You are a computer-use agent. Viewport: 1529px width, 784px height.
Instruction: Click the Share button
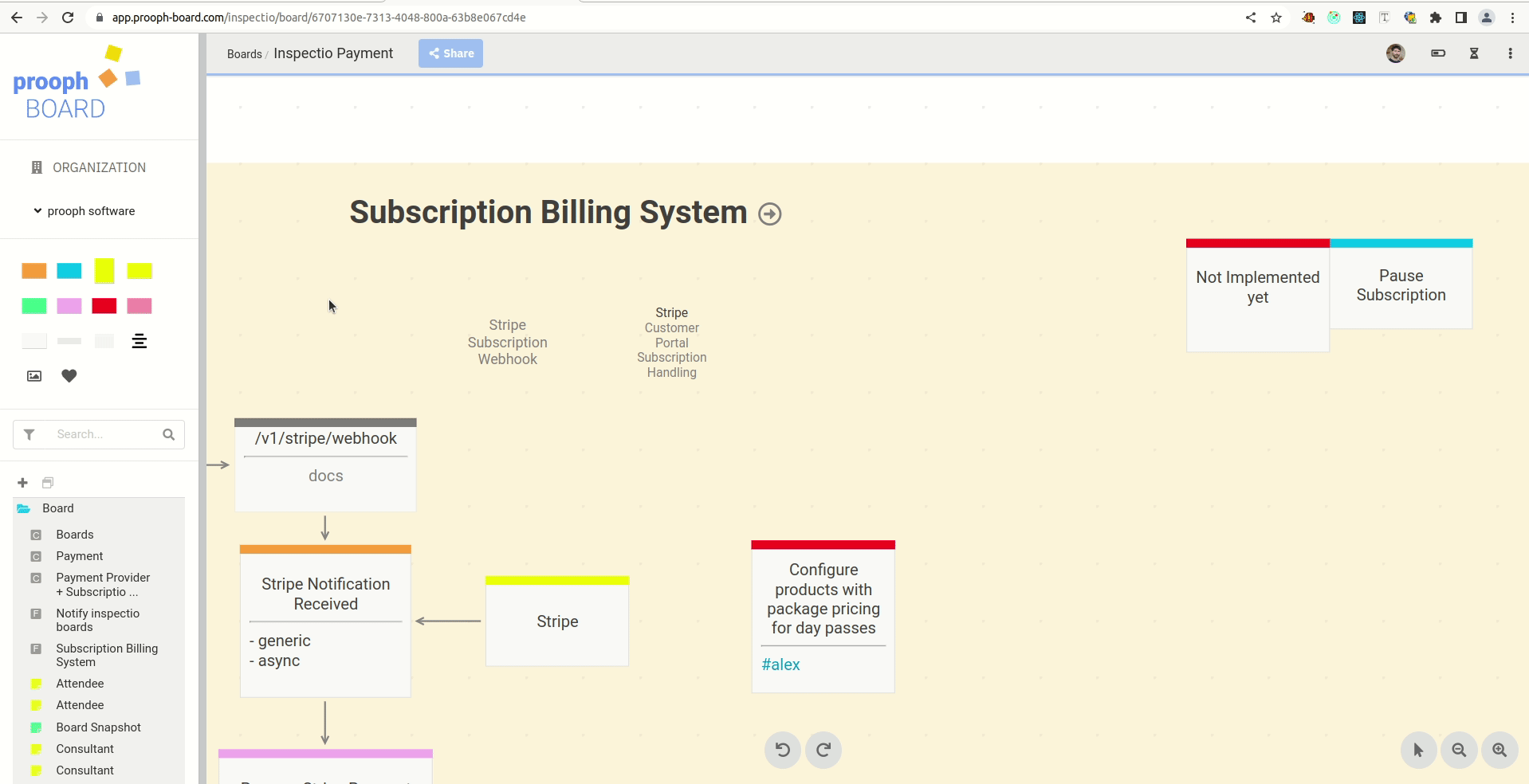450,53
